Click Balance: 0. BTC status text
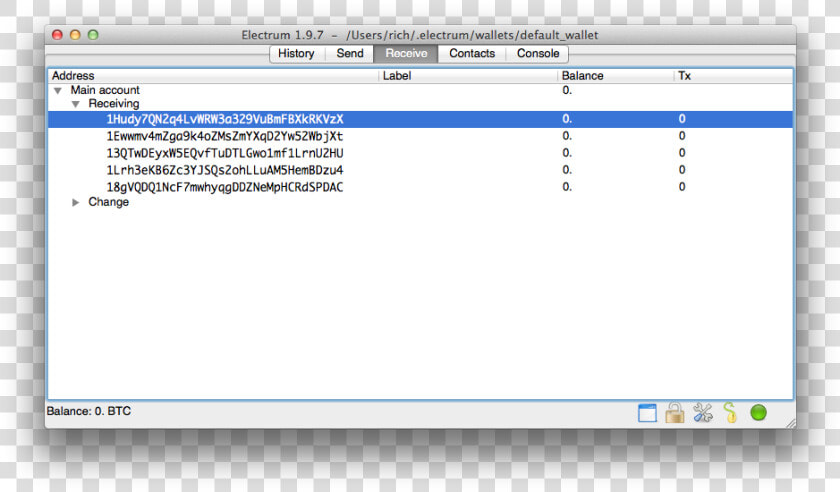840x492 pixels. (88, 411)
